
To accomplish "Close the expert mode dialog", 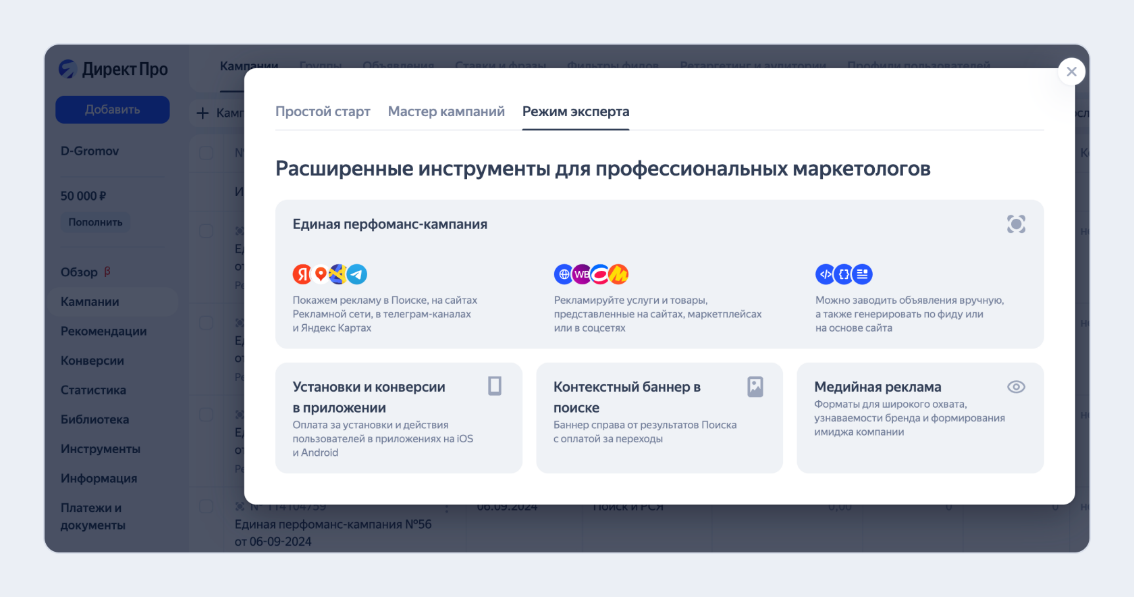I will [1071, 71].
